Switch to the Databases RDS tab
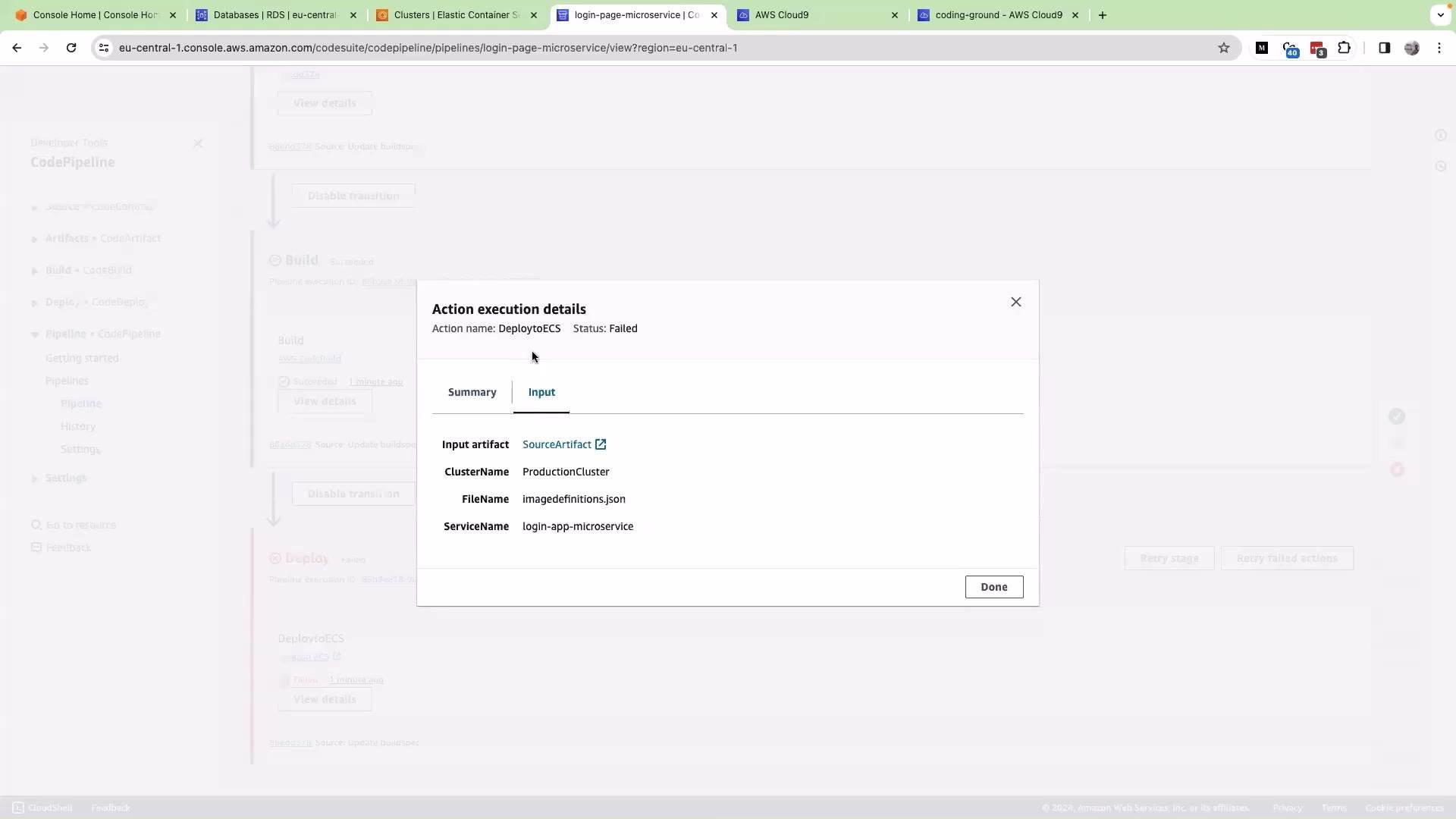The width and height of the screenshot is (1456, 819). [x=275, y=15]
